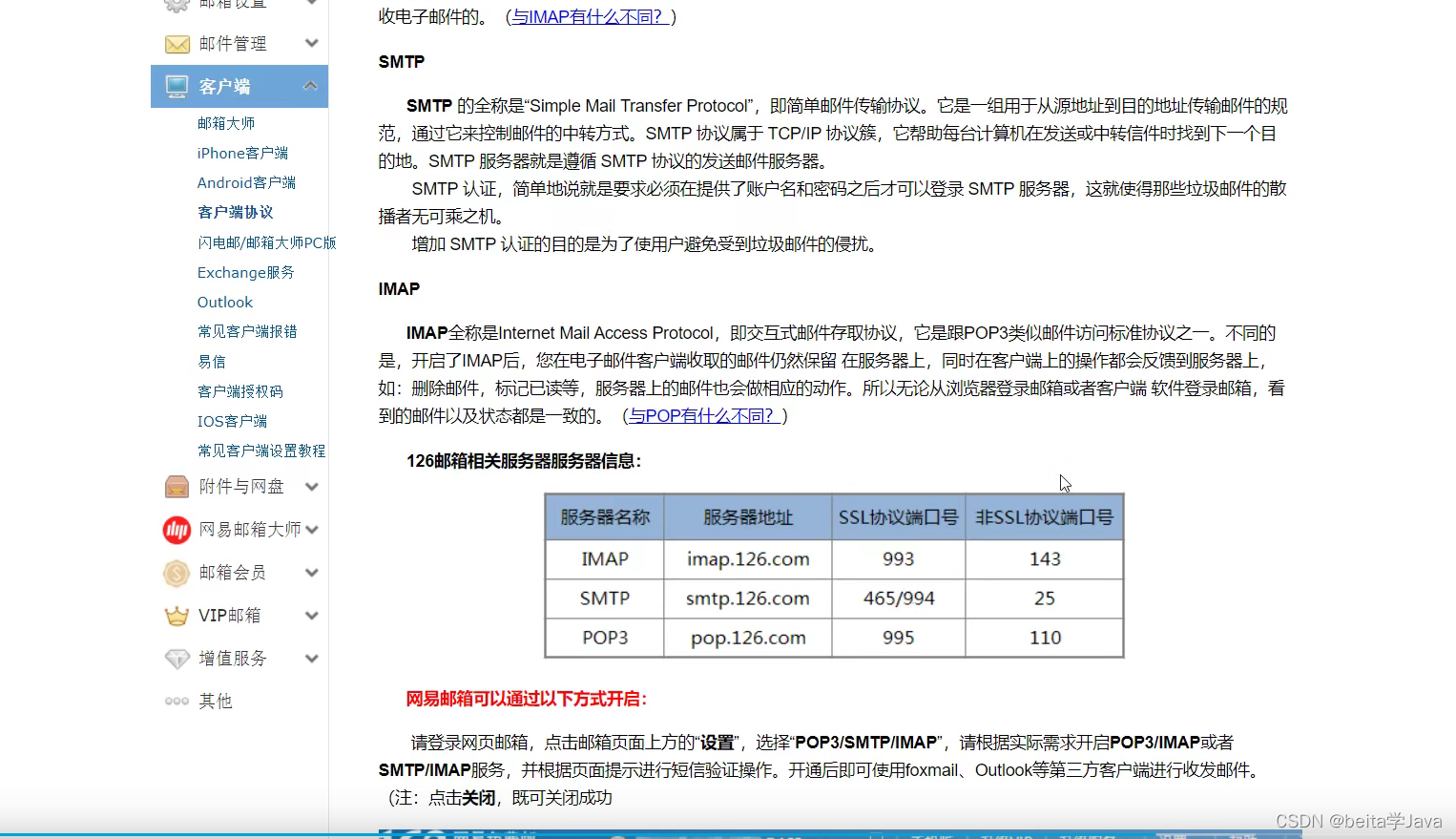
Task: Click the 邮件管理 envelope icon
Action: pos(177,44)
